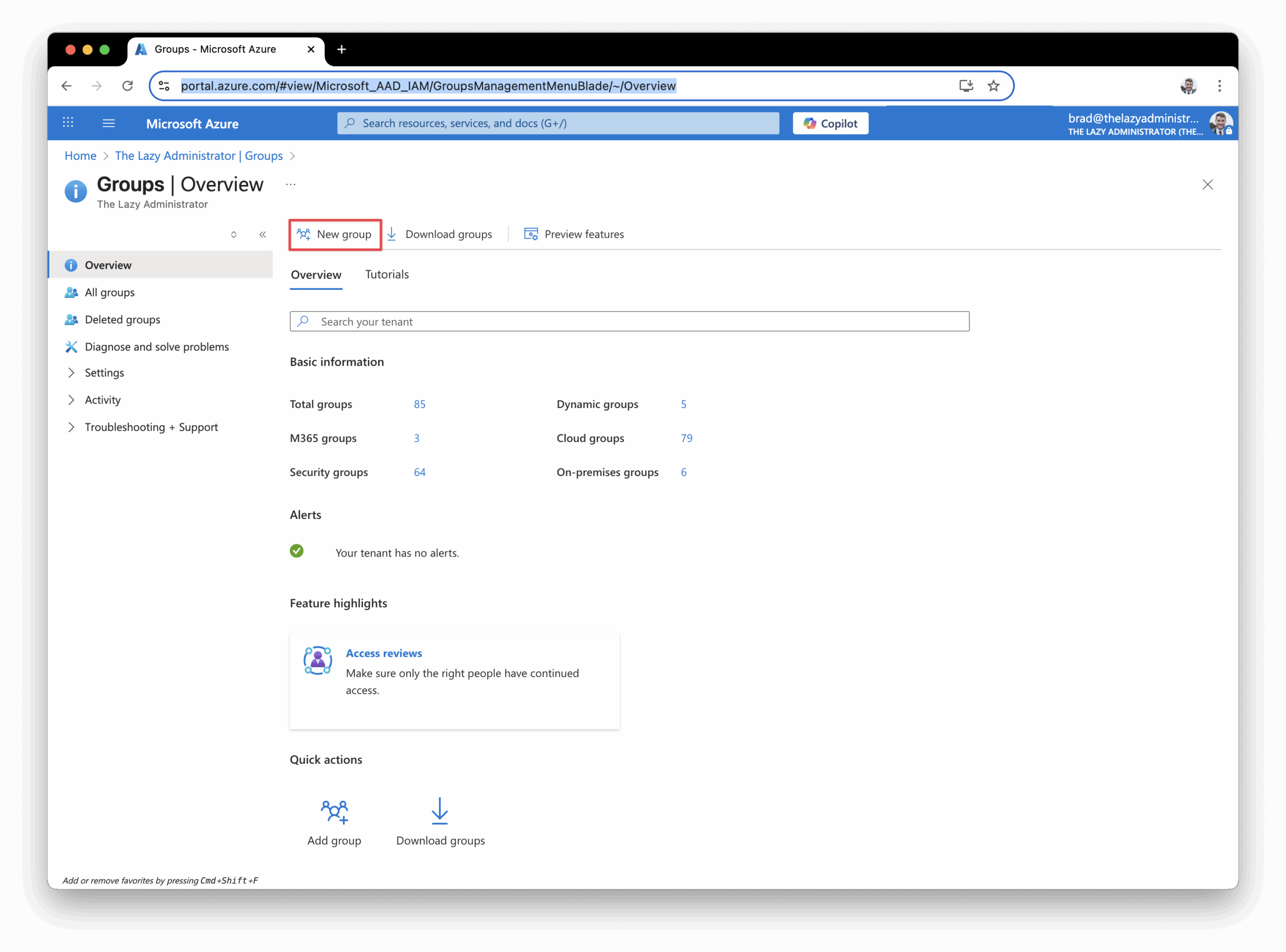Image resolution: width=1286 pixels, height=952 pixels.
Task: Collapse the sidebar with the double-chevron icon
Action: tap(263, 235)
